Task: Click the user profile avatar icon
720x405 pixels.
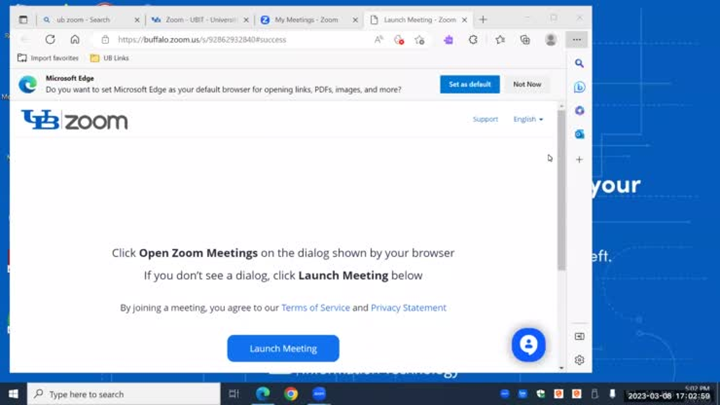Action: click(x=550, y=40)
